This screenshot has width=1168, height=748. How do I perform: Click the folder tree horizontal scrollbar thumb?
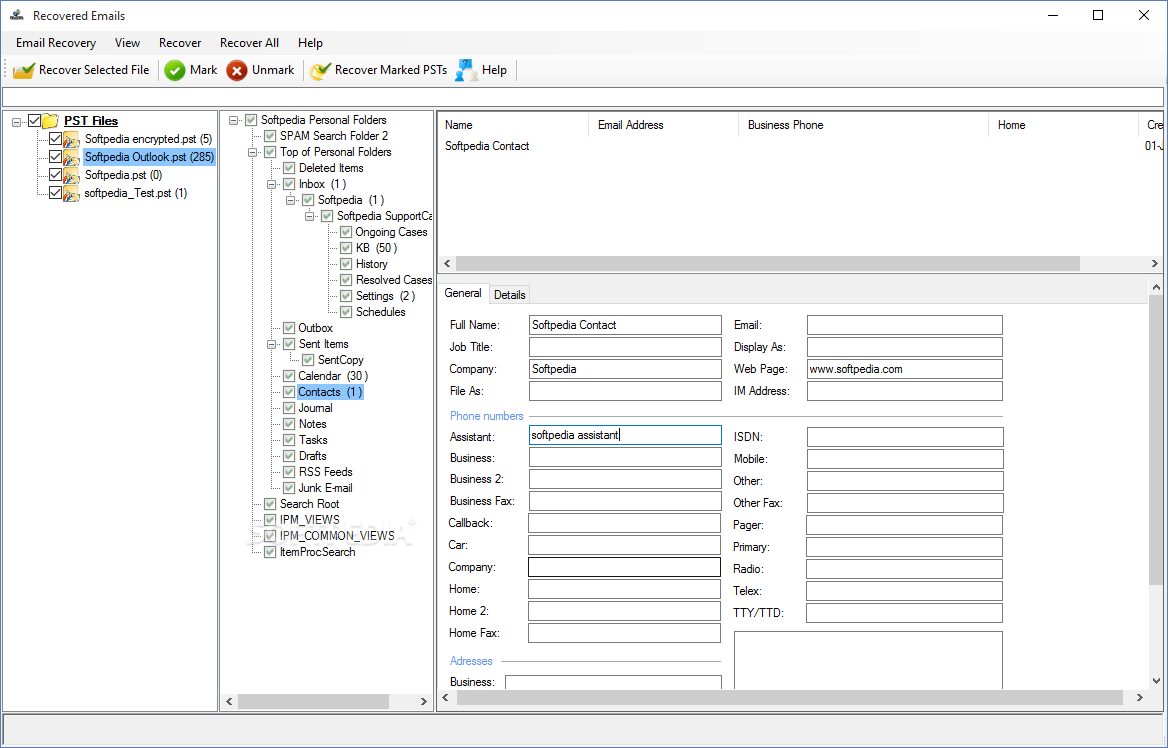click(314, 702)
